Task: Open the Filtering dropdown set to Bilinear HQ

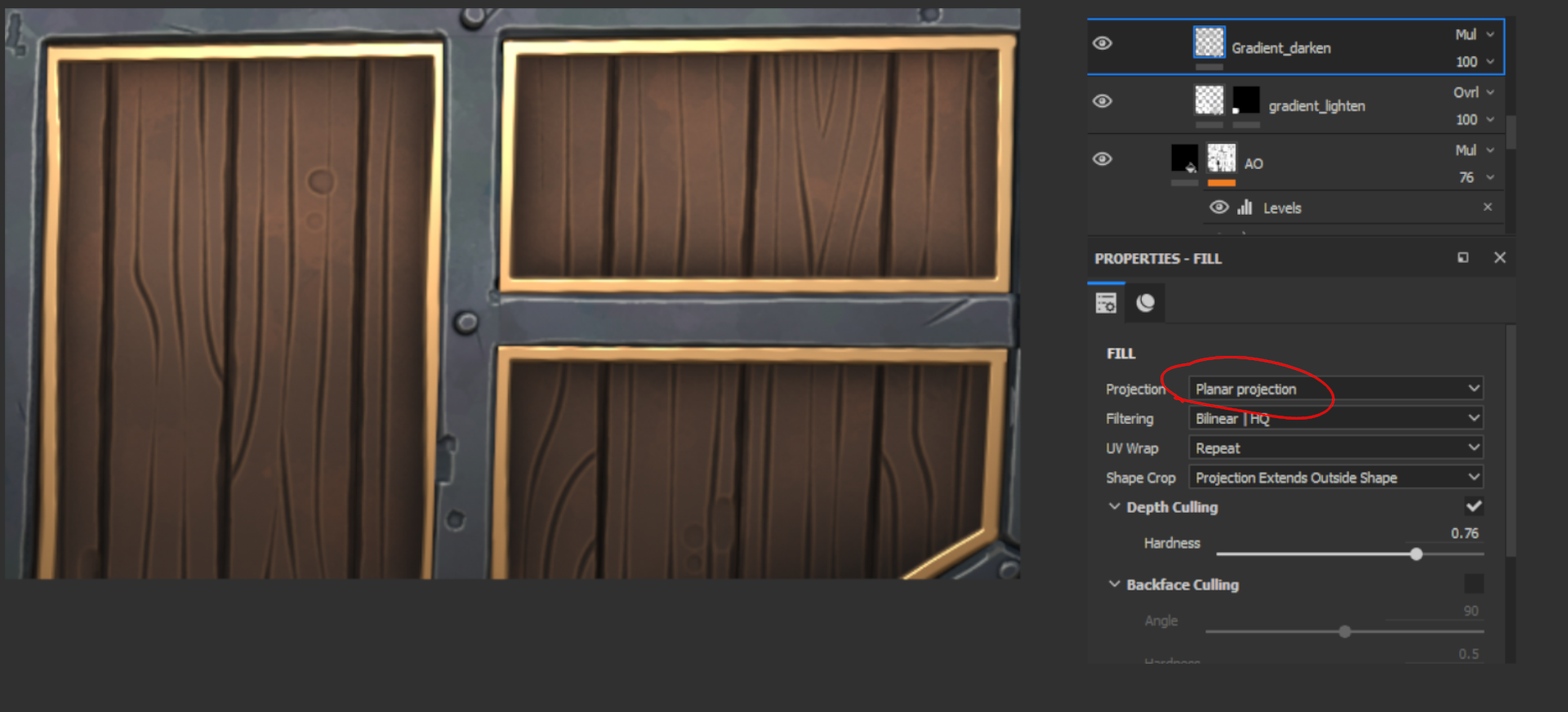Action: (x=1335, y=419)
